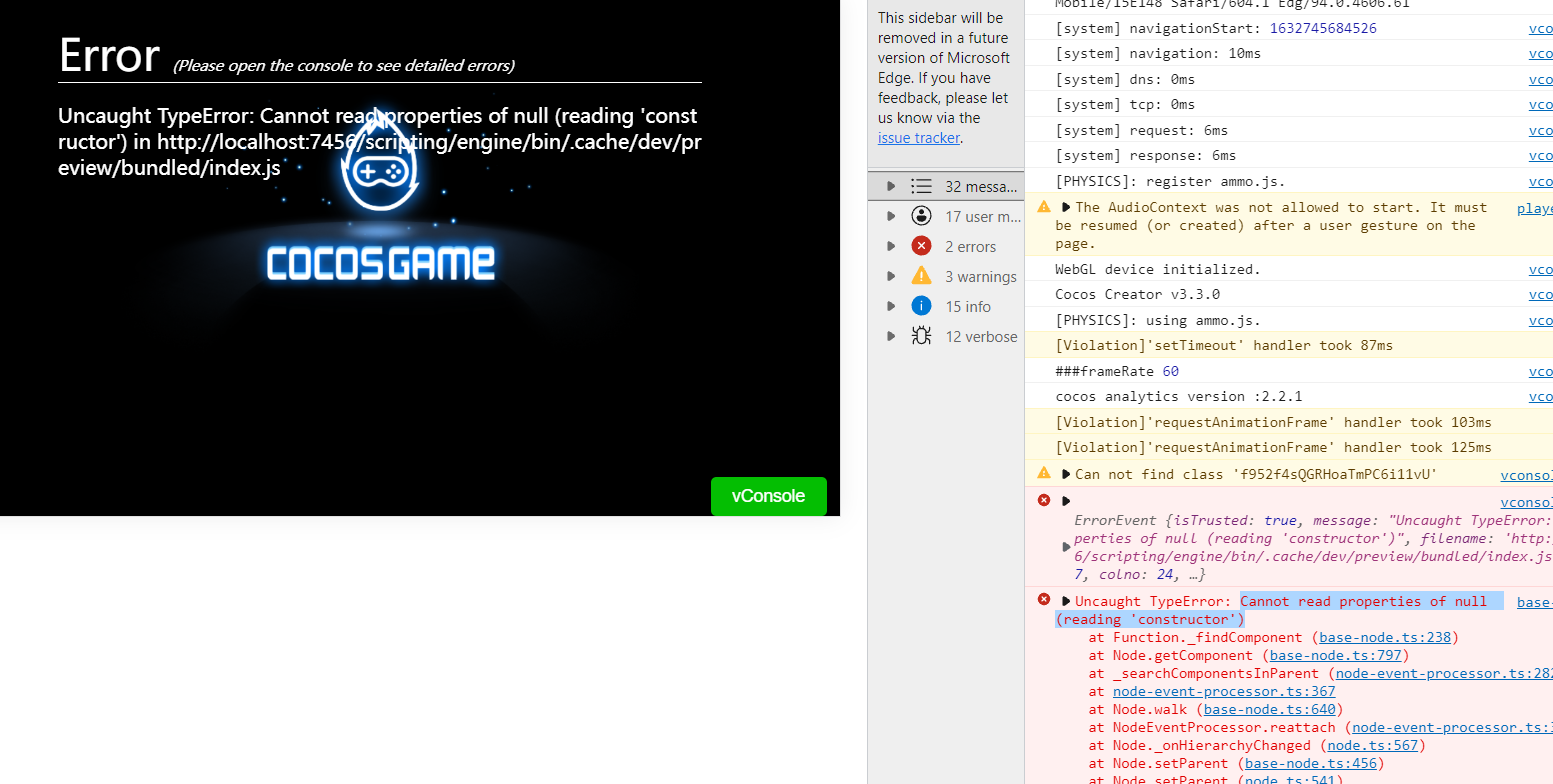The image size is (1553, 784).
Task: Click the bug icon beside 12 verbose
Action: tap(921, 336)
